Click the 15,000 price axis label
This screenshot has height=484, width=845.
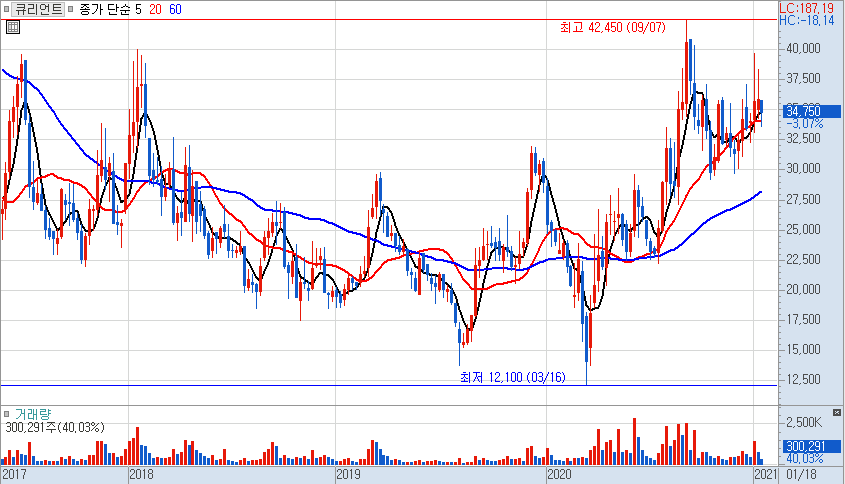[804, 350]
